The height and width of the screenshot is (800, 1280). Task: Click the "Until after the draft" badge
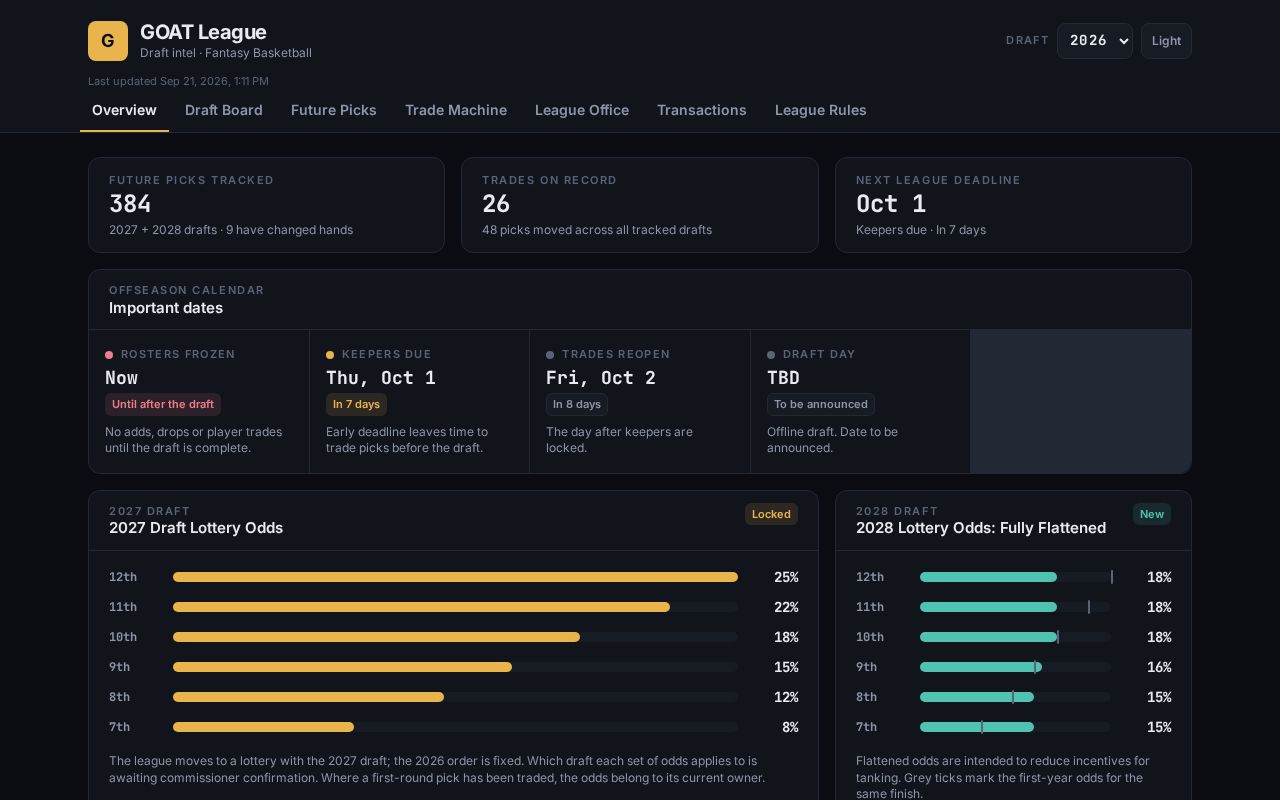[163, 404]
